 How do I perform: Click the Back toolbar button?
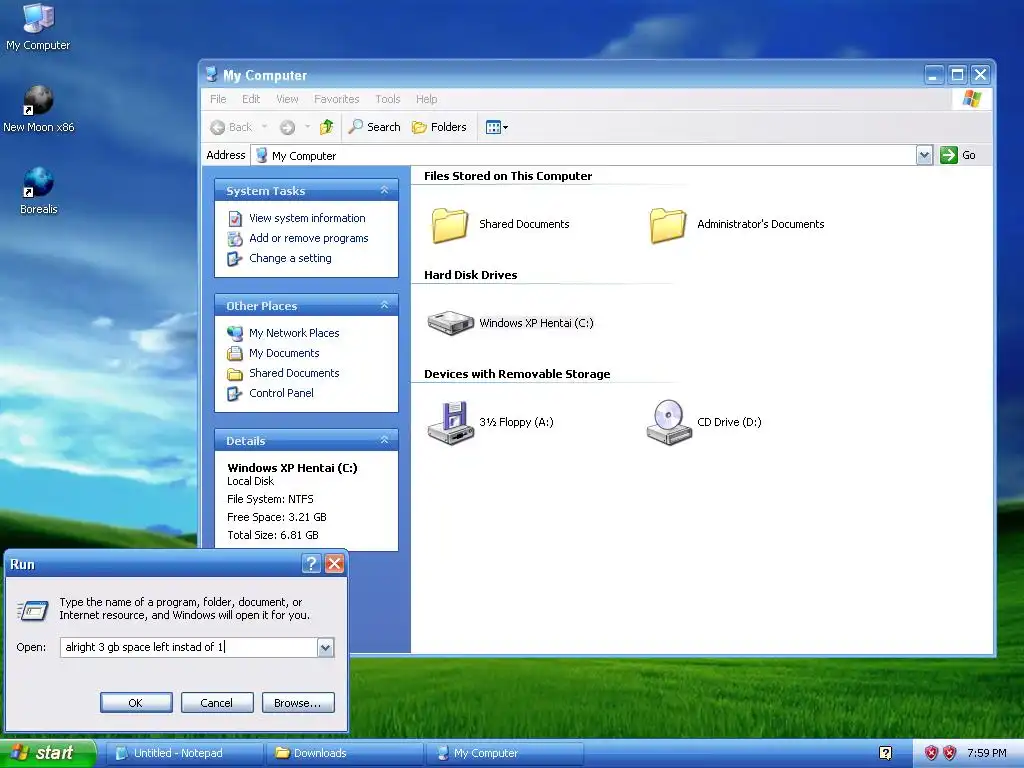[x=231, y=127]
